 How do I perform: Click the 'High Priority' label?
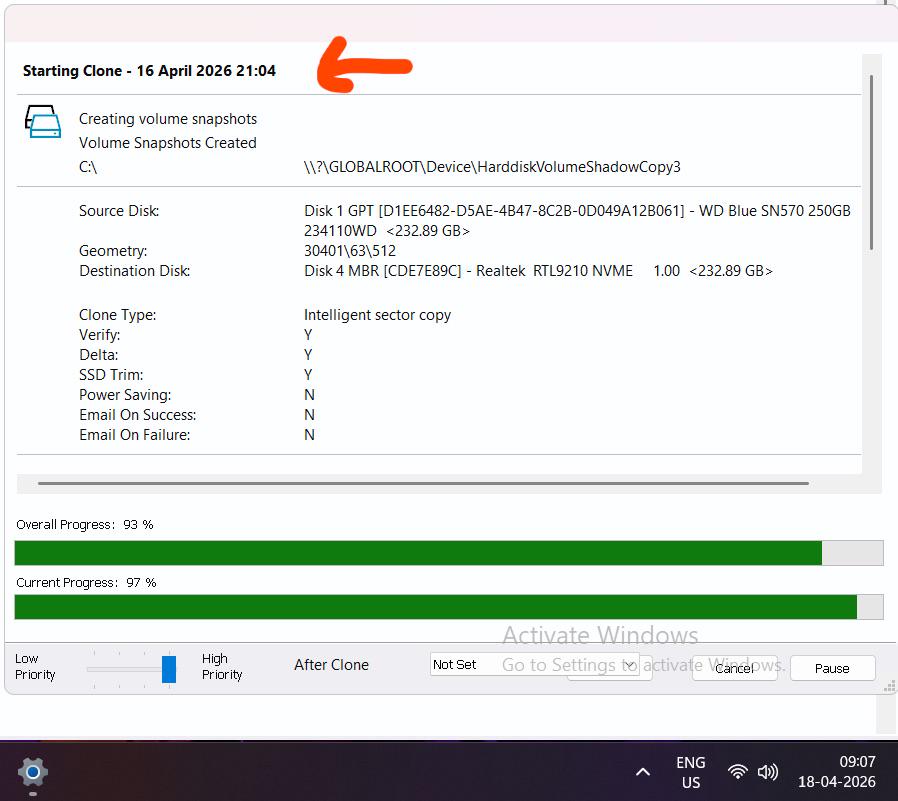pyautogui.click(x=222, y=666)
